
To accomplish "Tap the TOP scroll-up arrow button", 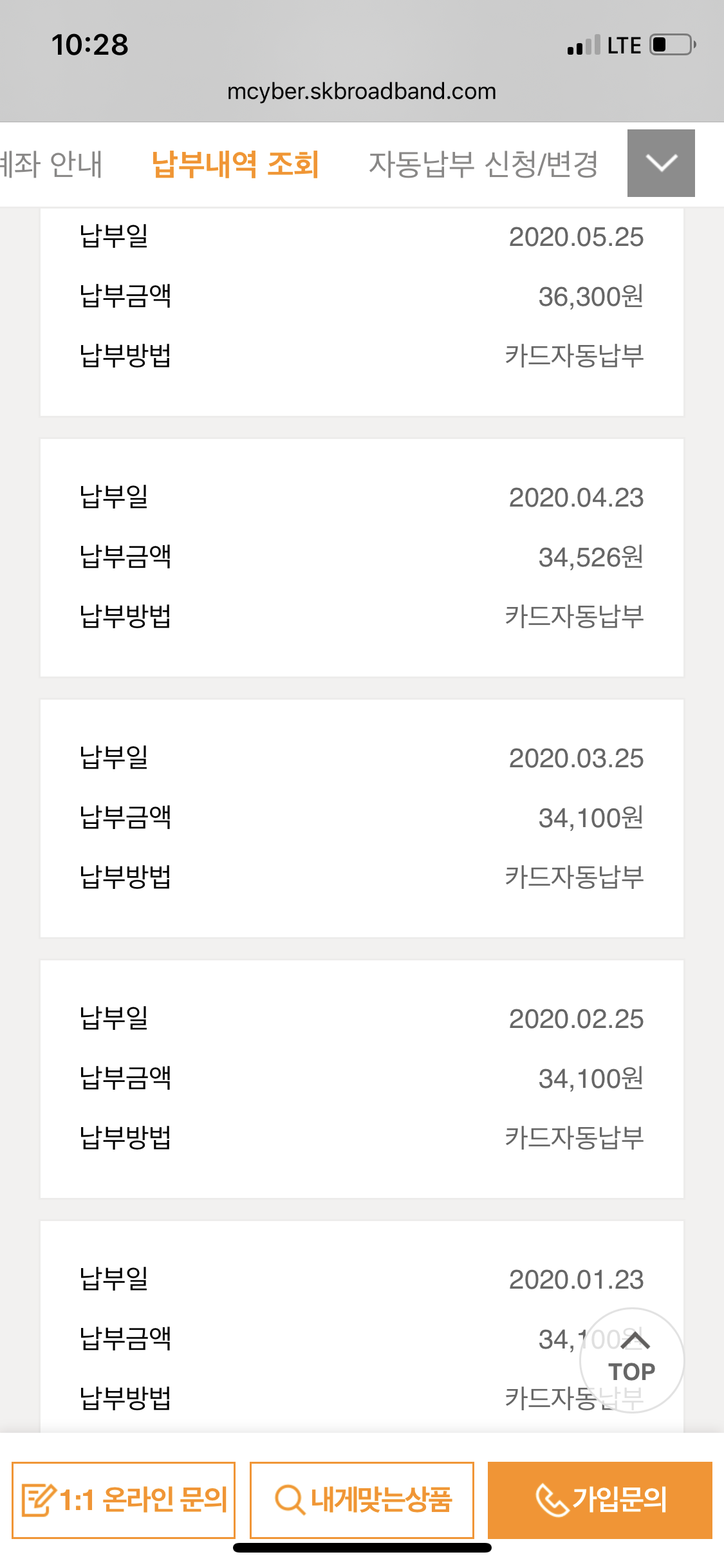I will coord(632,1360).
